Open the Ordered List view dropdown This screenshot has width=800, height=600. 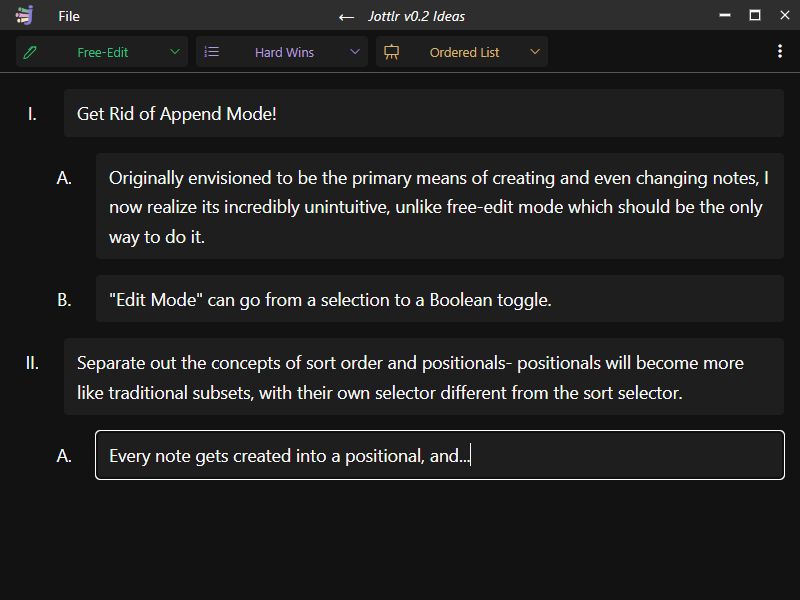(x=535, y=52)
